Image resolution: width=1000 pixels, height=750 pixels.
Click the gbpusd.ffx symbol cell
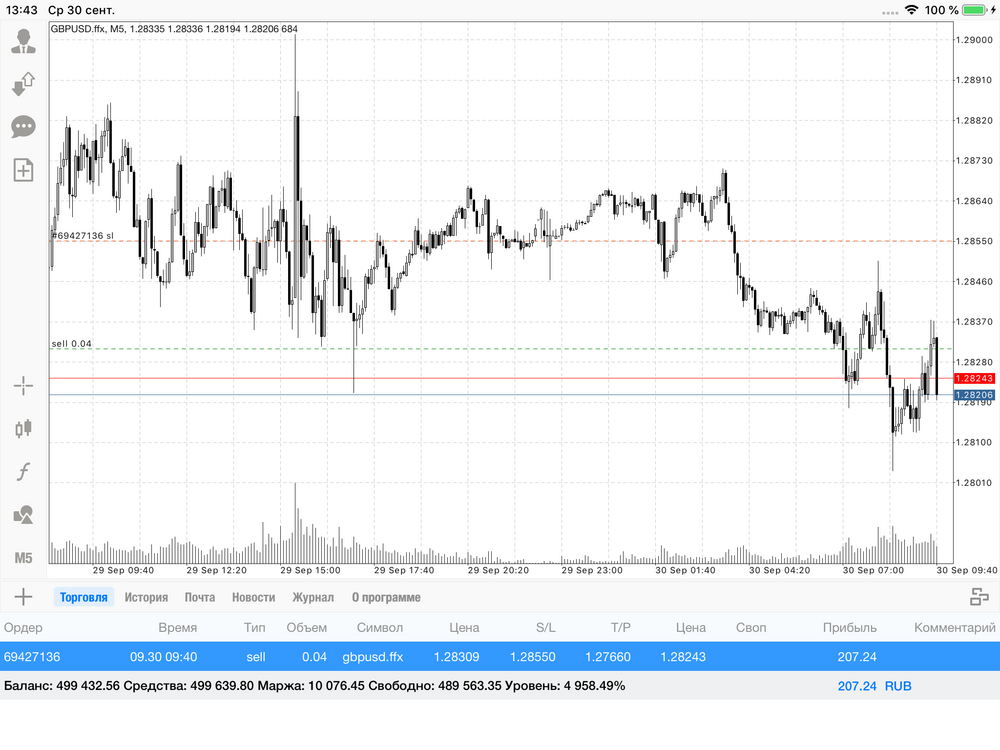[372, 657]
